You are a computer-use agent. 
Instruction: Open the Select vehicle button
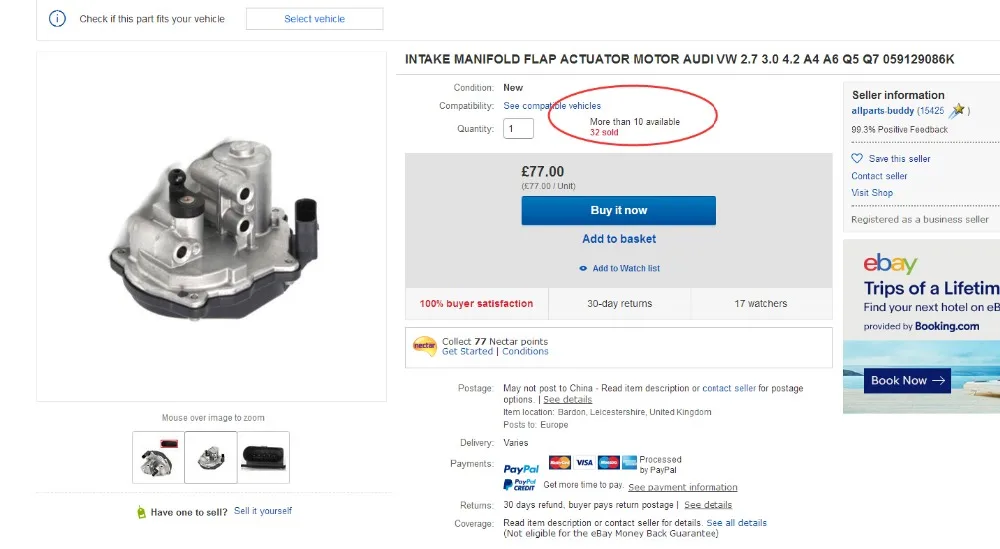(314, 19)
